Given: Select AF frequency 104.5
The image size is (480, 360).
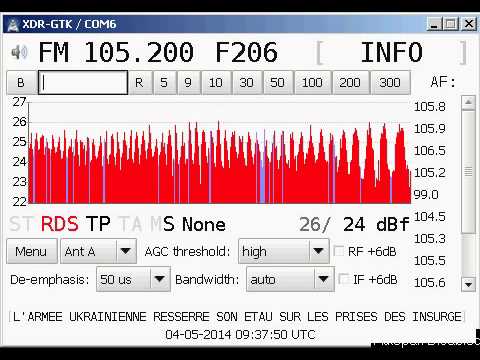Looking at the screenshot, I should 430,217.
